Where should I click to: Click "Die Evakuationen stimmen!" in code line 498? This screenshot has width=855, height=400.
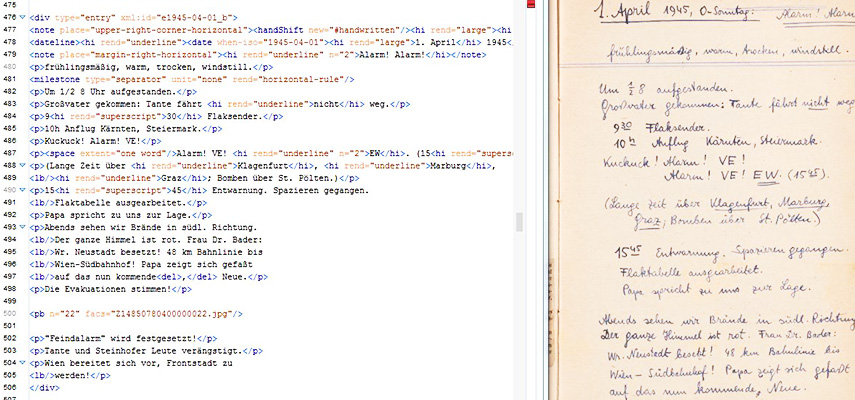point(107,289)
